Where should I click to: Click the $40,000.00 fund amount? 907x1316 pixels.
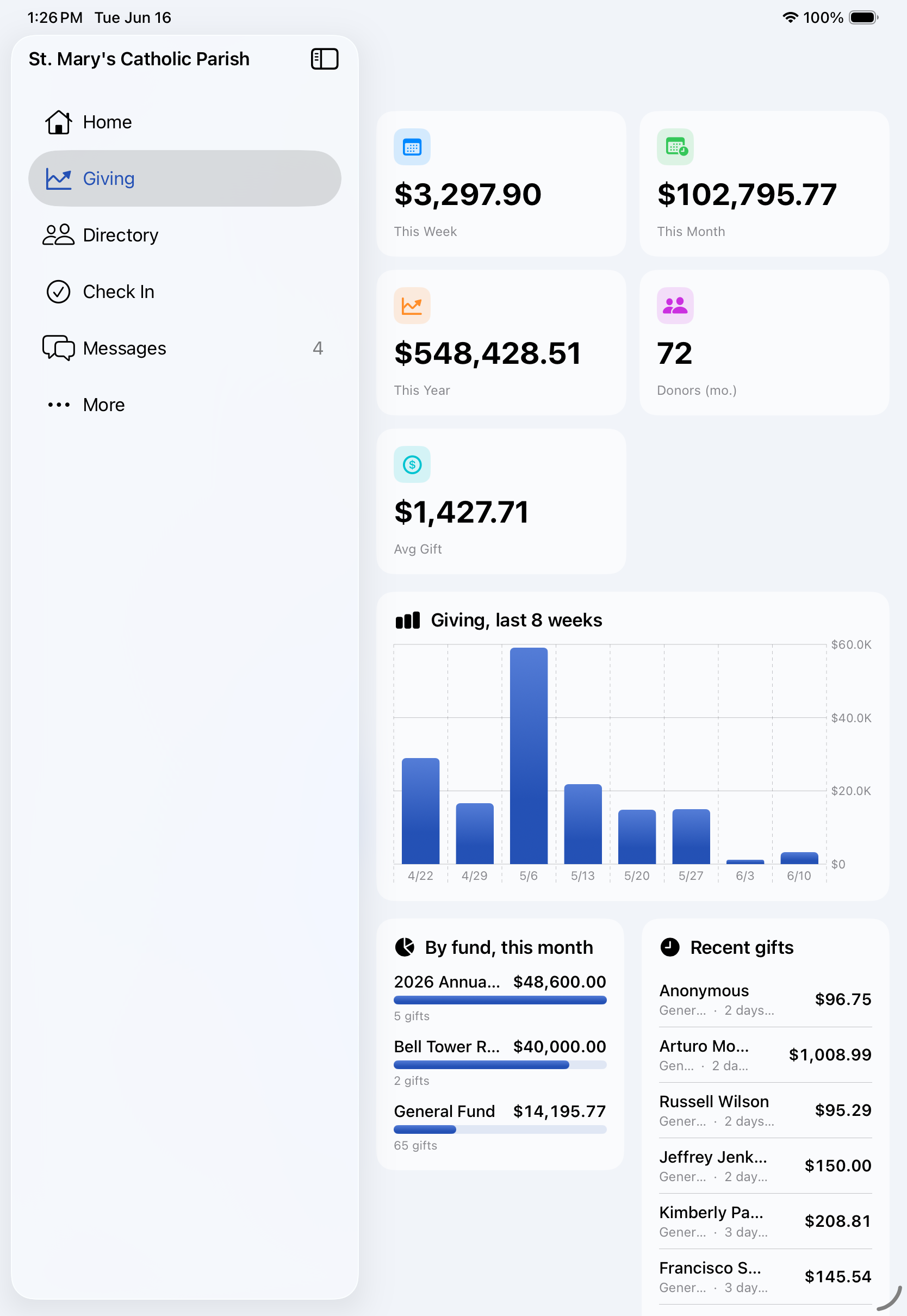click(559, 1047)
